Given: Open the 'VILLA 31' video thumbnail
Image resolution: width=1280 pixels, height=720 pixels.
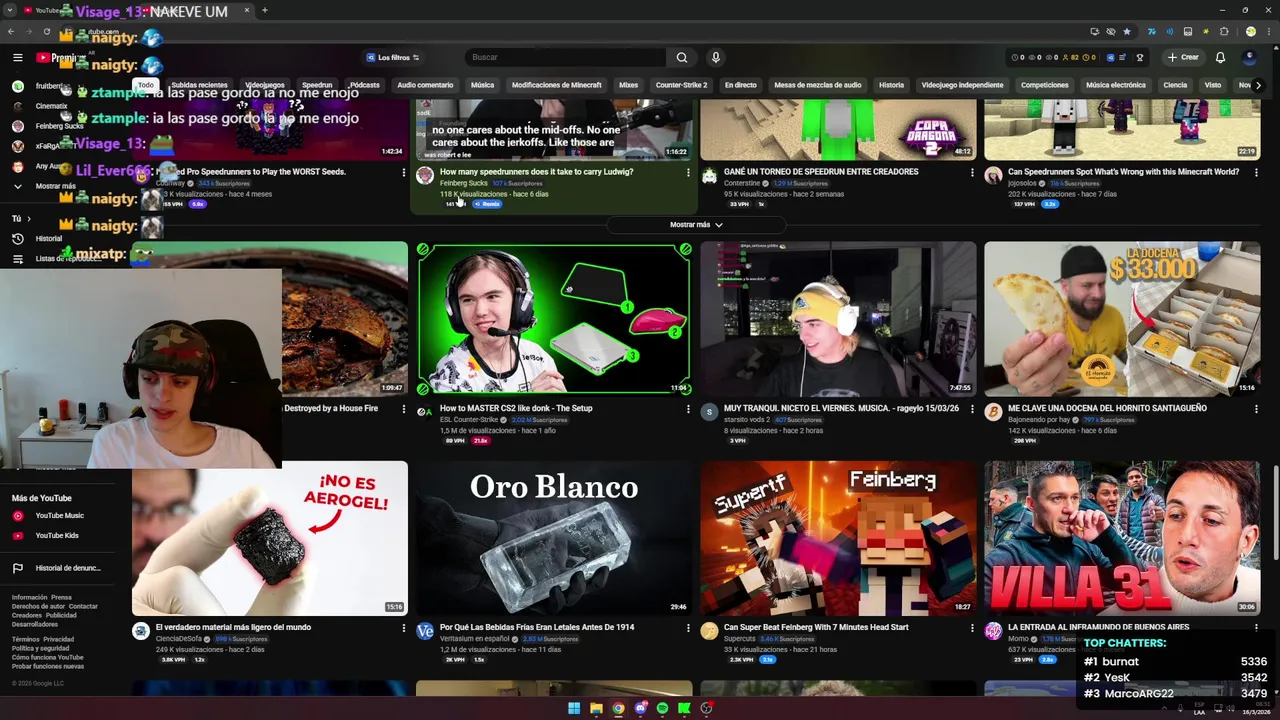Looking at the screenshot, I should coord(1122,538).
